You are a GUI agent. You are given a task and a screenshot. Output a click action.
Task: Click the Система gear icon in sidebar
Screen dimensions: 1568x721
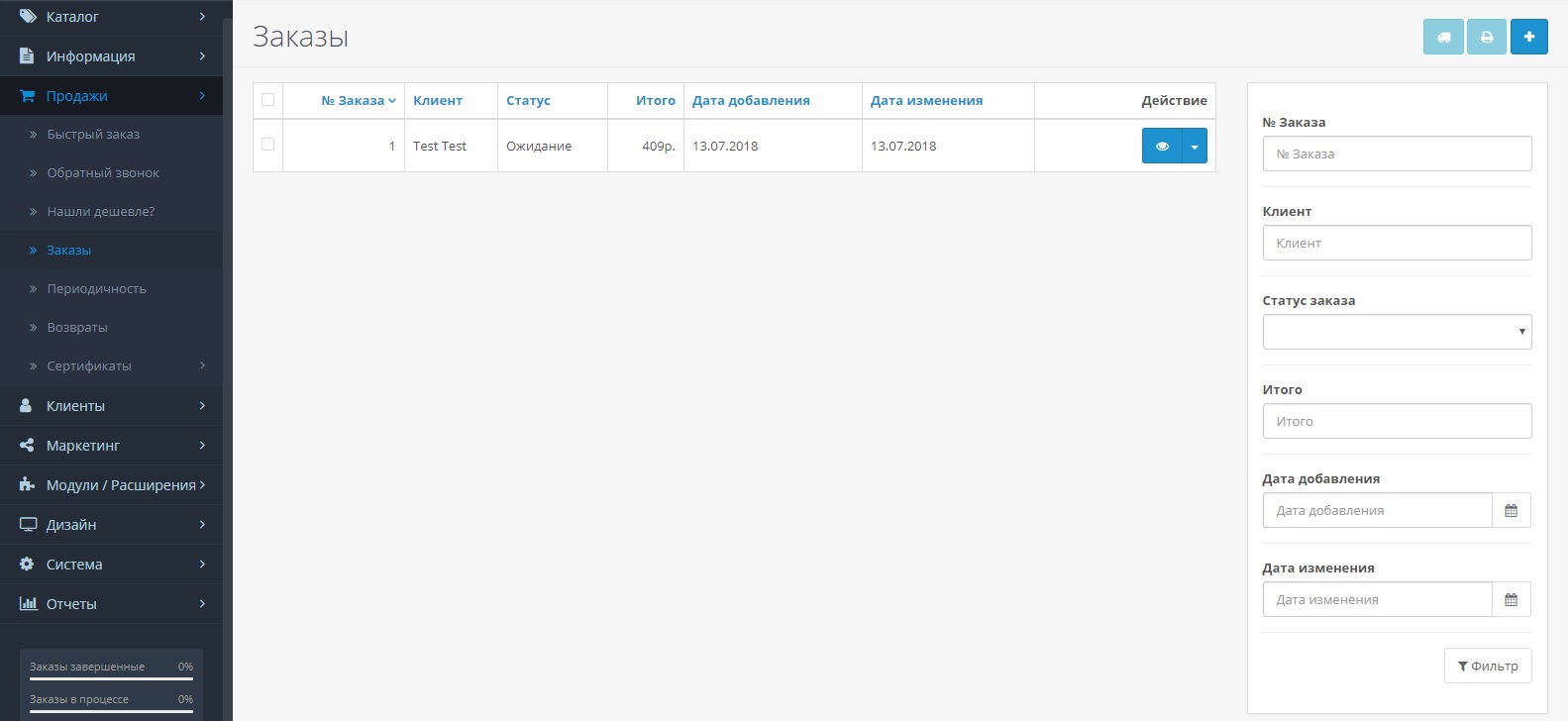point(27,564)
